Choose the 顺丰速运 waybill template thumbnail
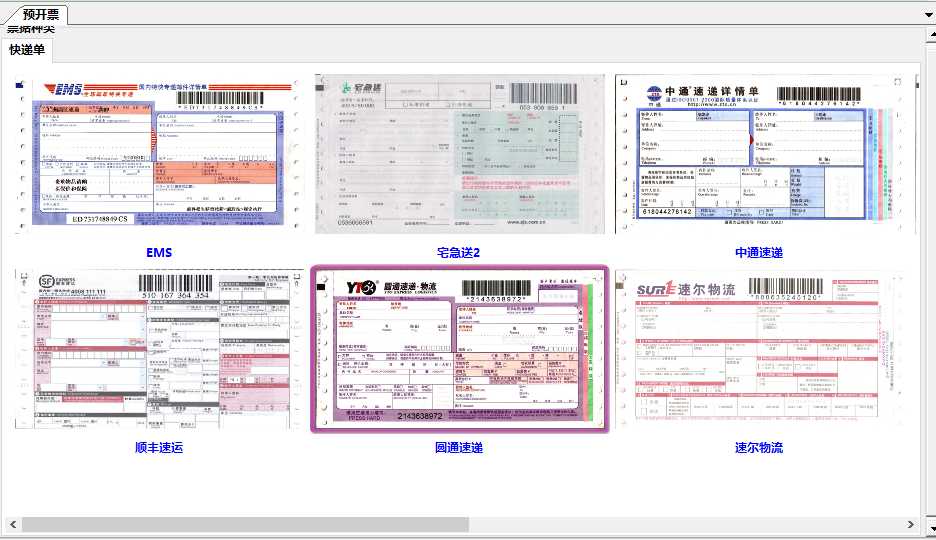Viewport: 936px width, 540px height. (159, 350)
